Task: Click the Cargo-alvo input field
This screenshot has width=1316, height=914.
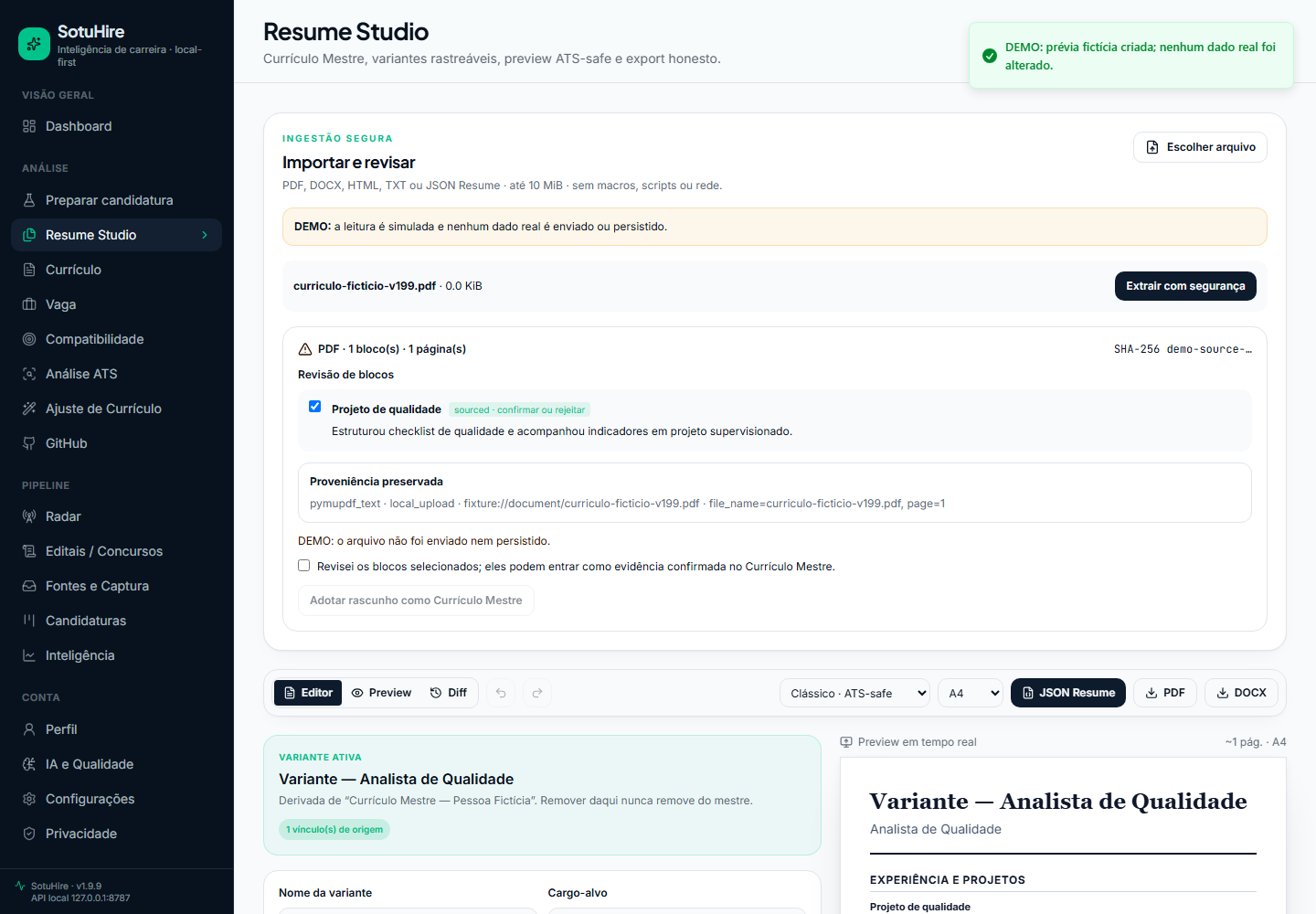Action: click(x=677, y=910)
